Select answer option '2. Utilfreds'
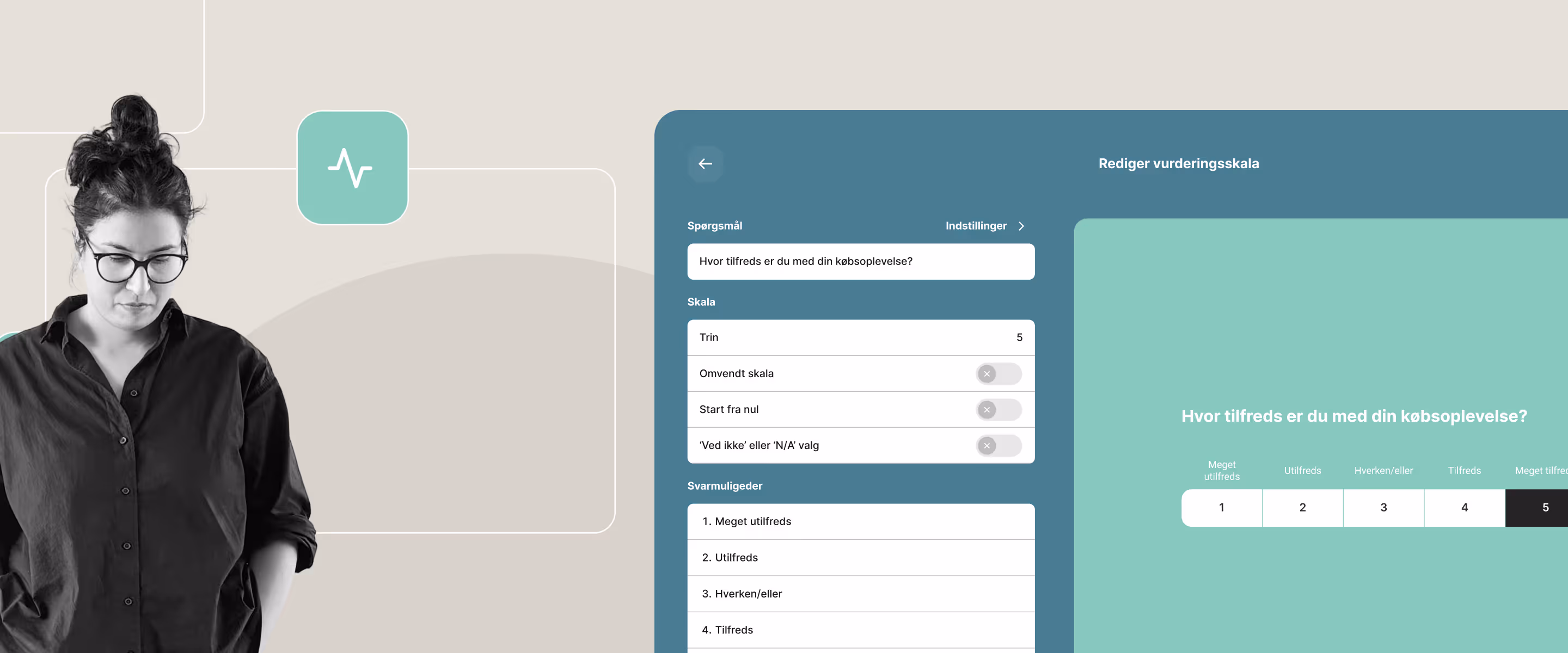This screenshot has width=1568, height=653. point(860,557)
